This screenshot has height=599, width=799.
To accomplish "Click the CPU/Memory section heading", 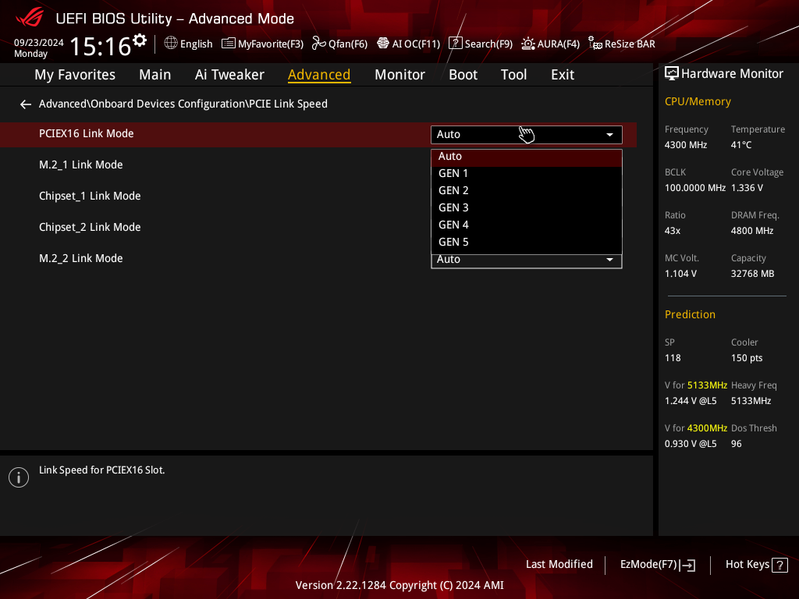I will point(698,102).
